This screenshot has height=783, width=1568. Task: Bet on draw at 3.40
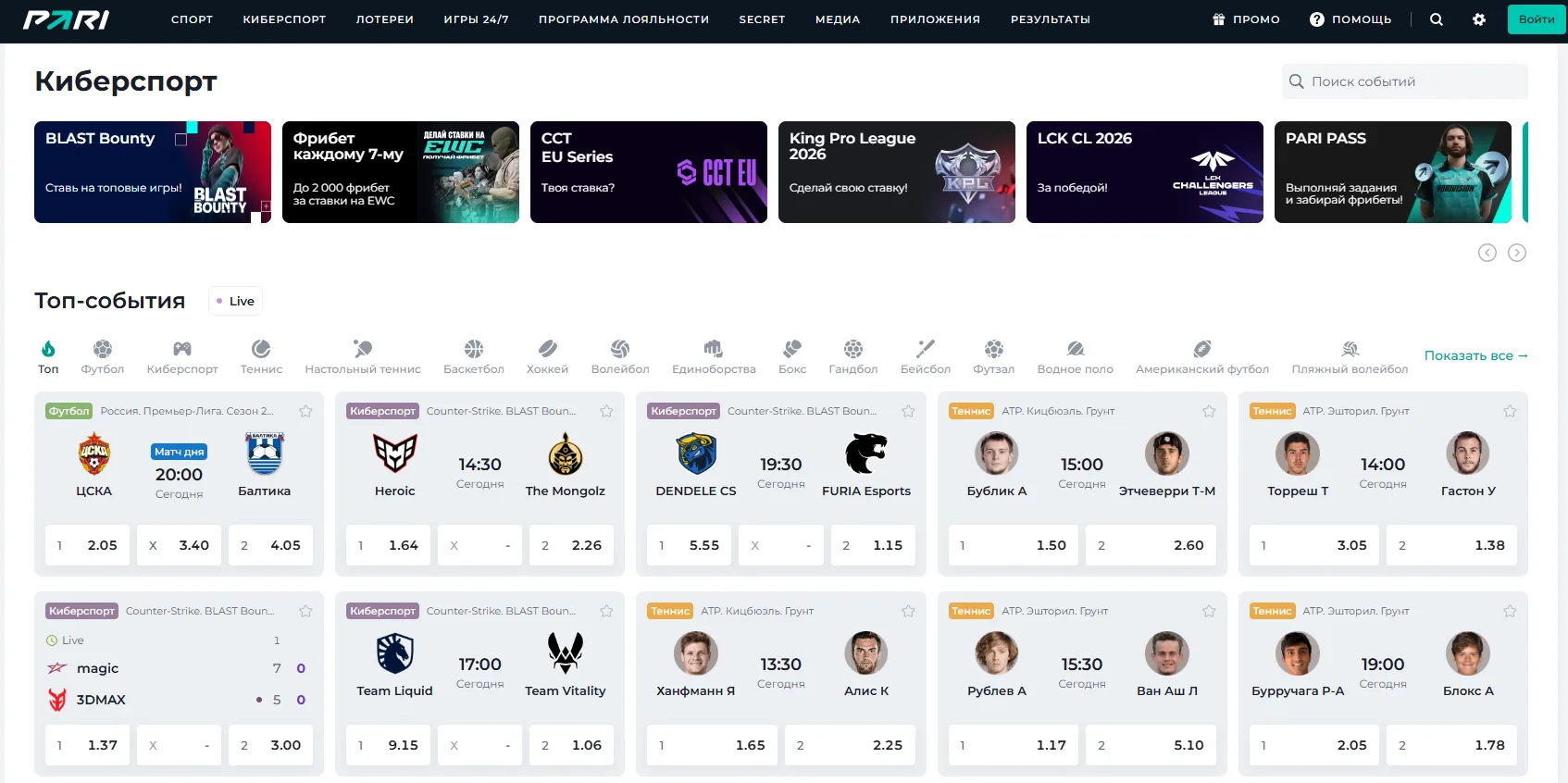click(179, 545)
